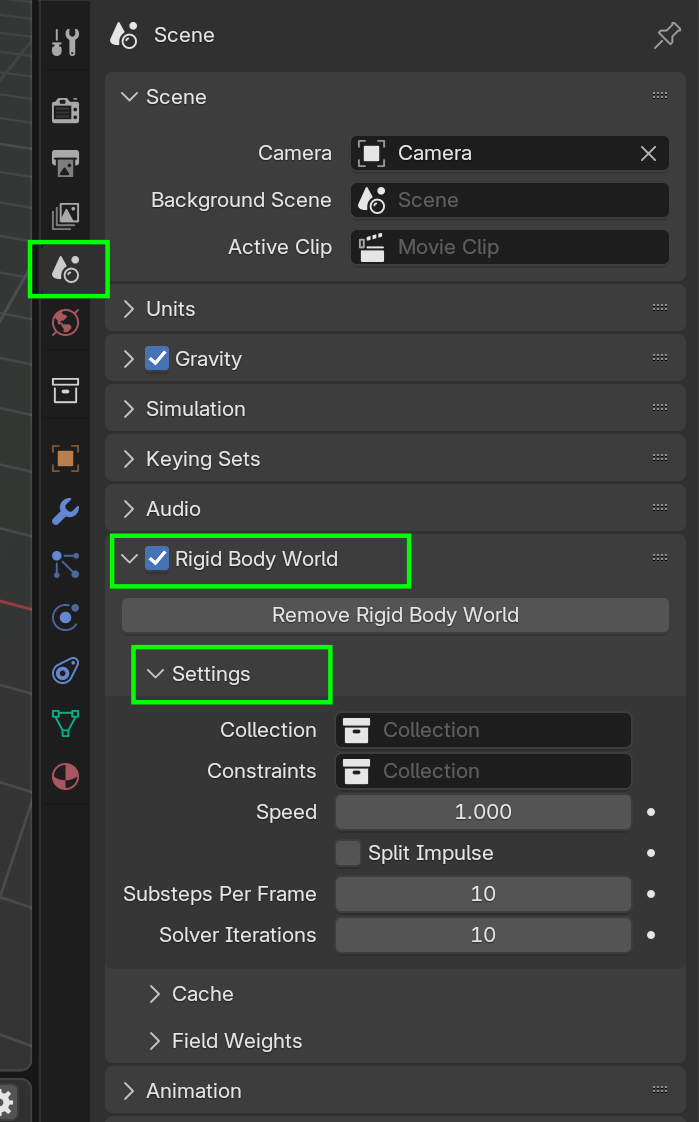Open the Modifiers properties tab
This screenshot has width=699, height=1122.
coord(66,512)
